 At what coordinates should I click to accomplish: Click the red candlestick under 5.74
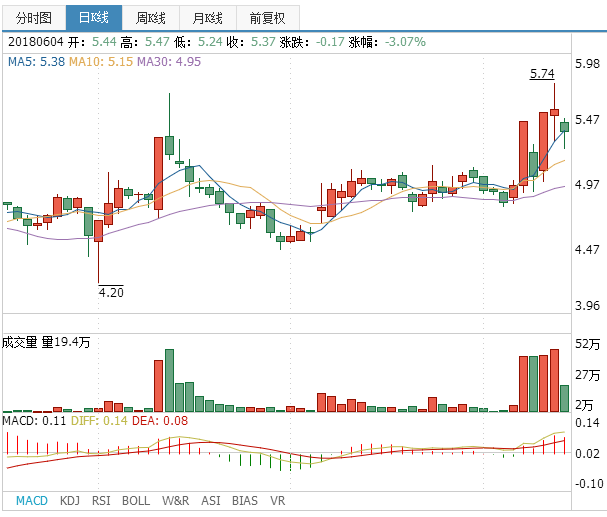tap(554, 112)
